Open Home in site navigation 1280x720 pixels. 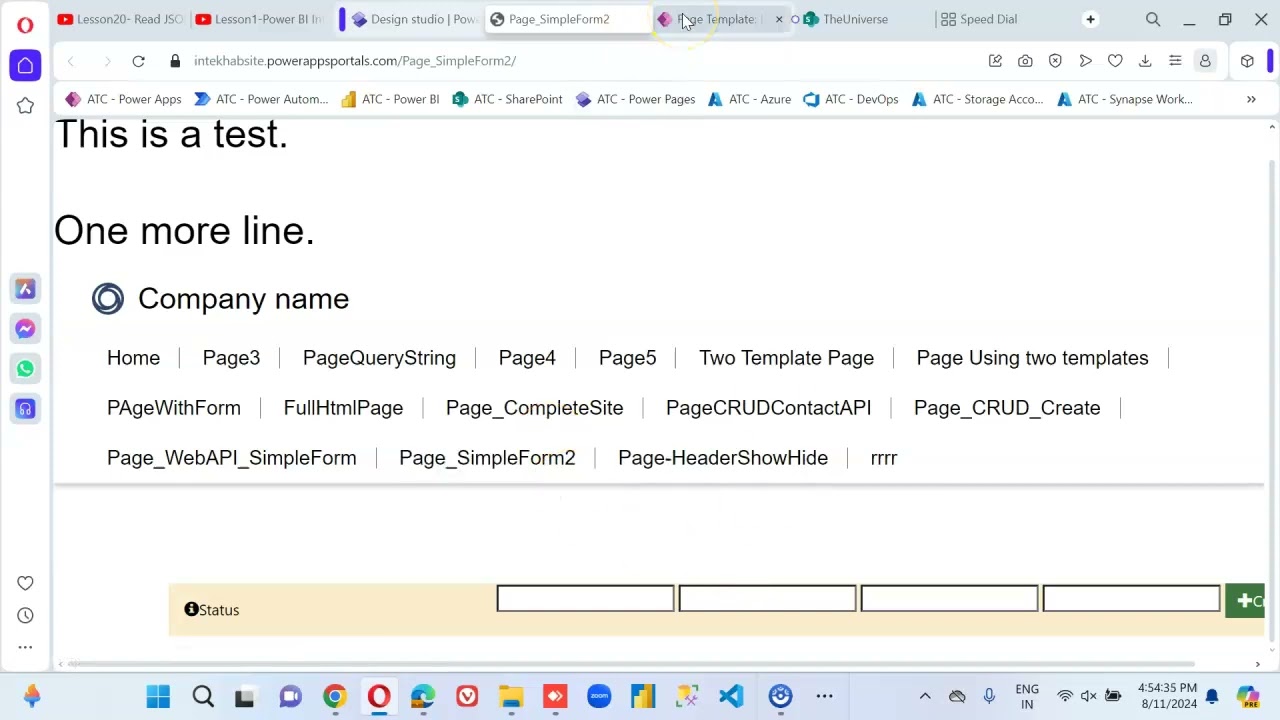(133, 358)
